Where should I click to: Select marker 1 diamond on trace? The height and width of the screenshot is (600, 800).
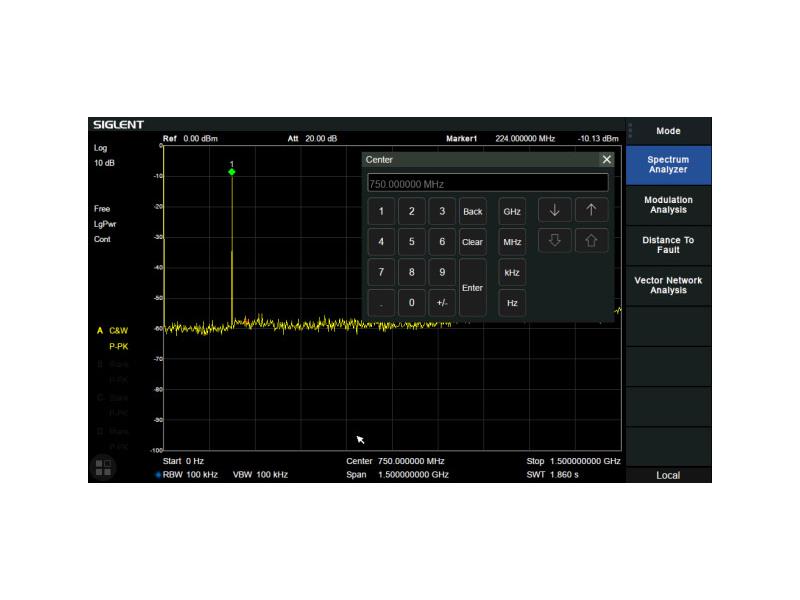232,172
